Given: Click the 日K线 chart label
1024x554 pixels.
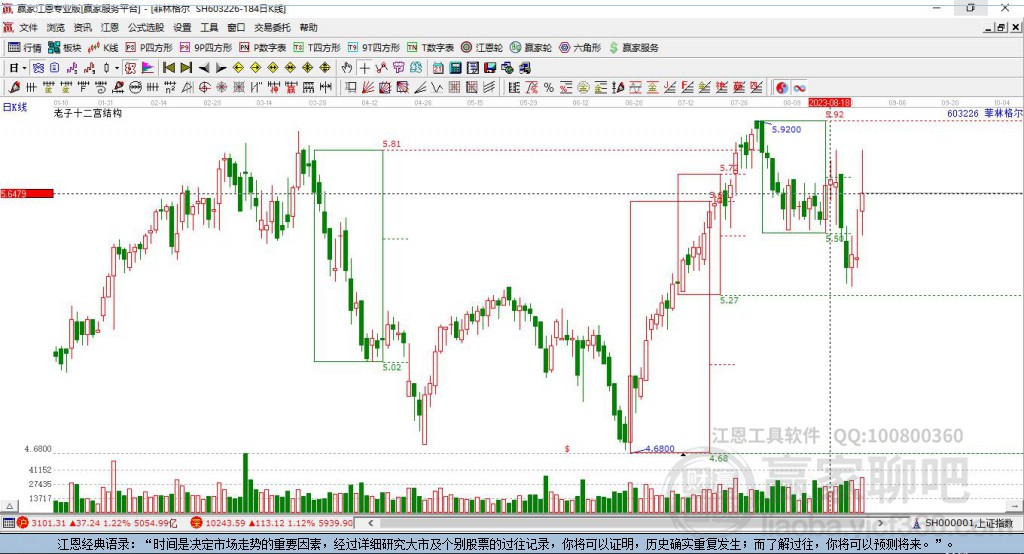Looking at the screenshot, I should click(x=15, y=107).
